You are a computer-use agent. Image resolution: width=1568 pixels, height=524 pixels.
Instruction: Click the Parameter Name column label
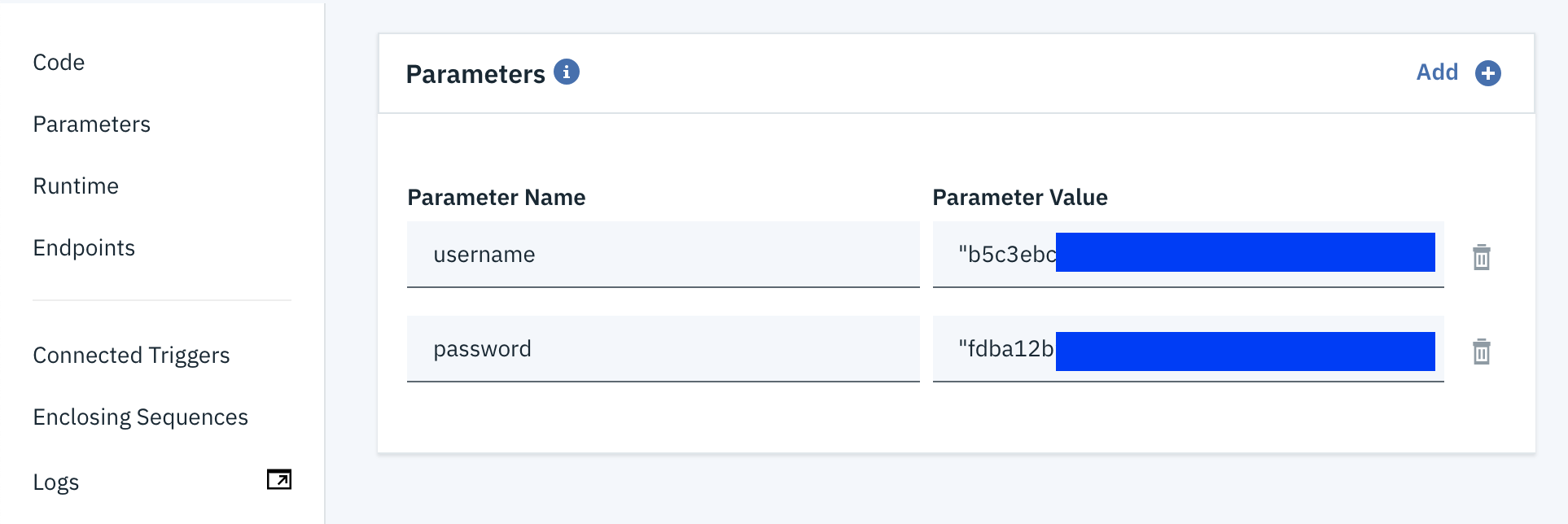pyautogui.click(x=497, y=198)
